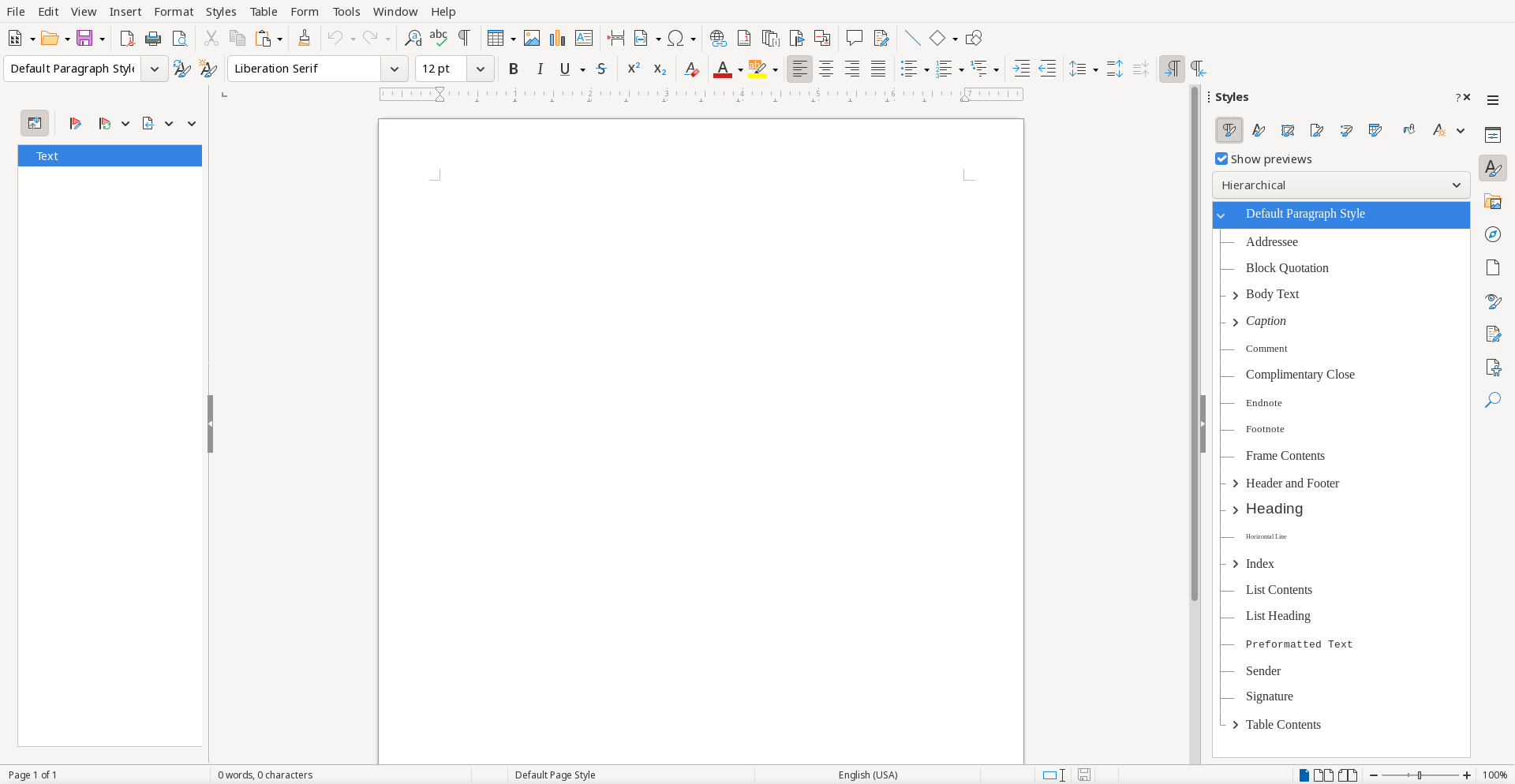This screenshot has height=784, width=1515.
Task: Expand Body Text style tree
Action: click(x=1235, y=295)
